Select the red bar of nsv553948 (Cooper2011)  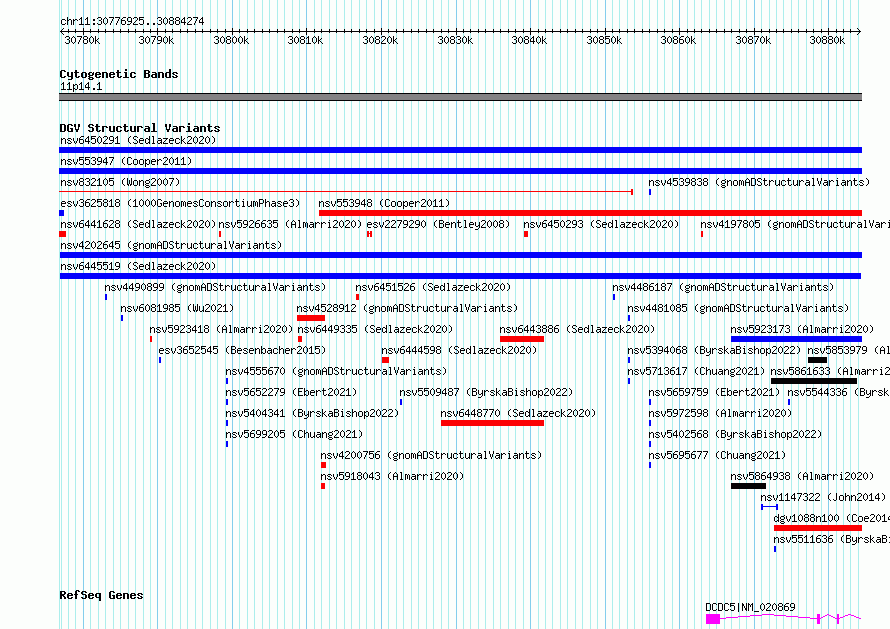coord(590,213)
